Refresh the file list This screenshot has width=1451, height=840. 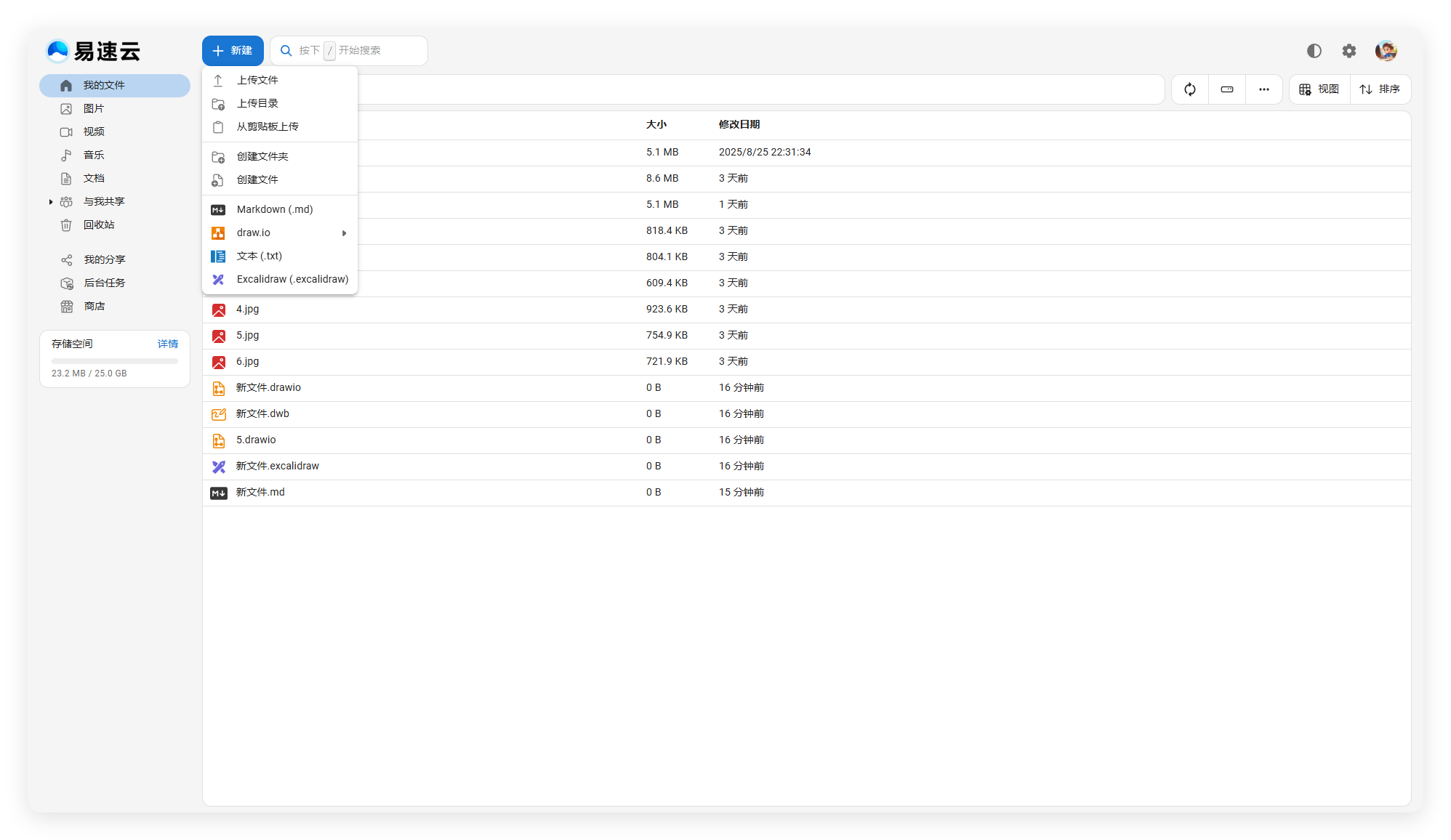coord(1190,89)
